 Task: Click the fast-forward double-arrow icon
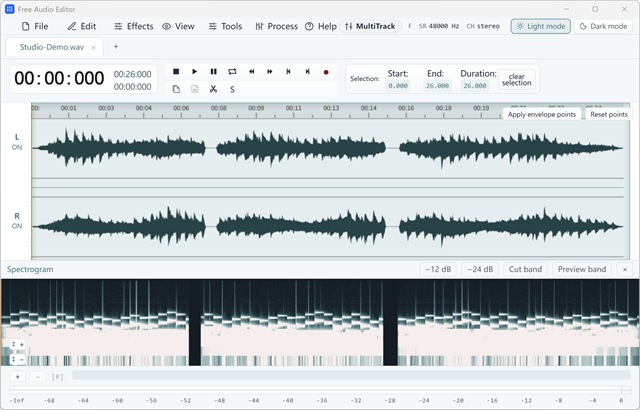270,71
